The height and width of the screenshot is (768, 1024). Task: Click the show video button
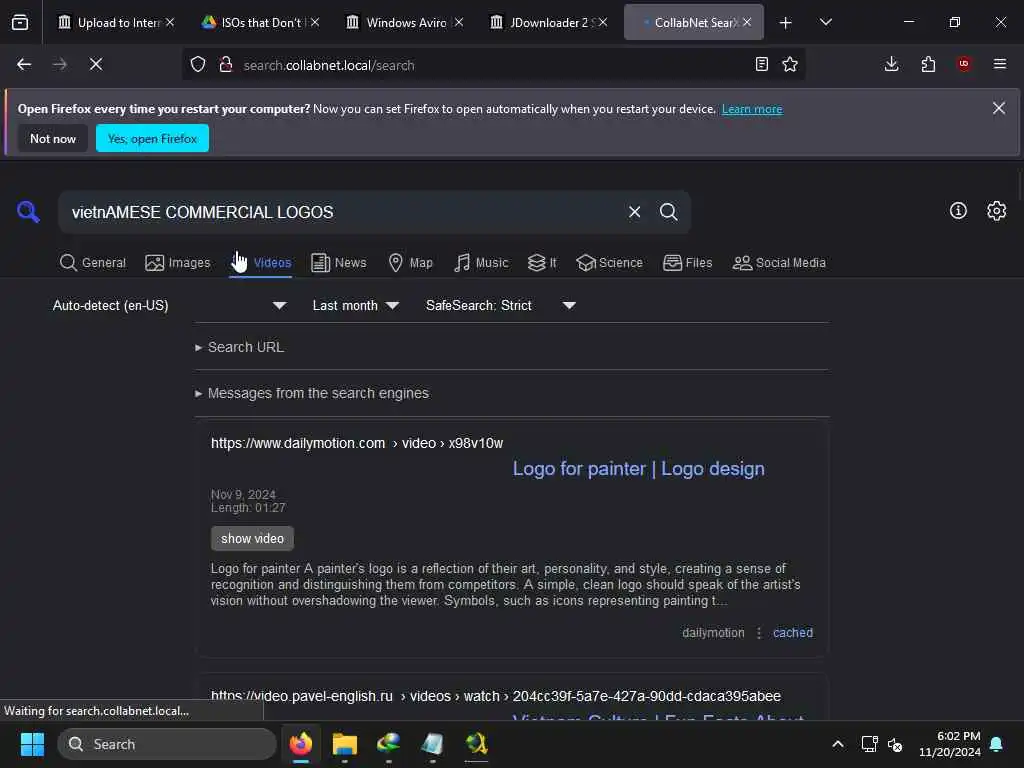(252, 539)
